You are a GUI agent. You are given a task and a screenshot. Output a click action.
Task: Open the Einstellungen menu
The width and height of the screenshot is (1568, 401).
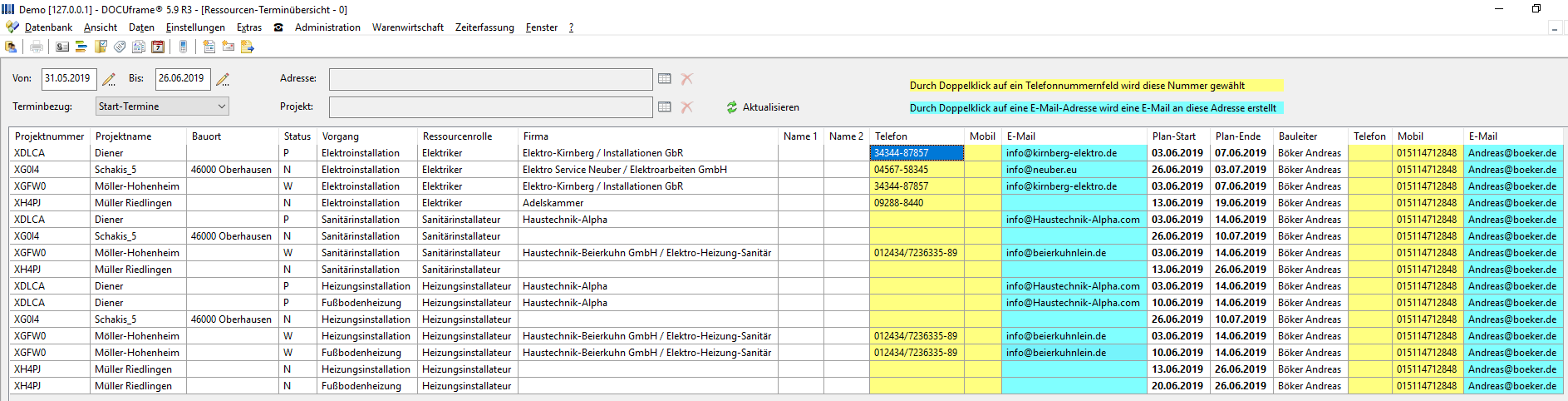click(195, 27)
